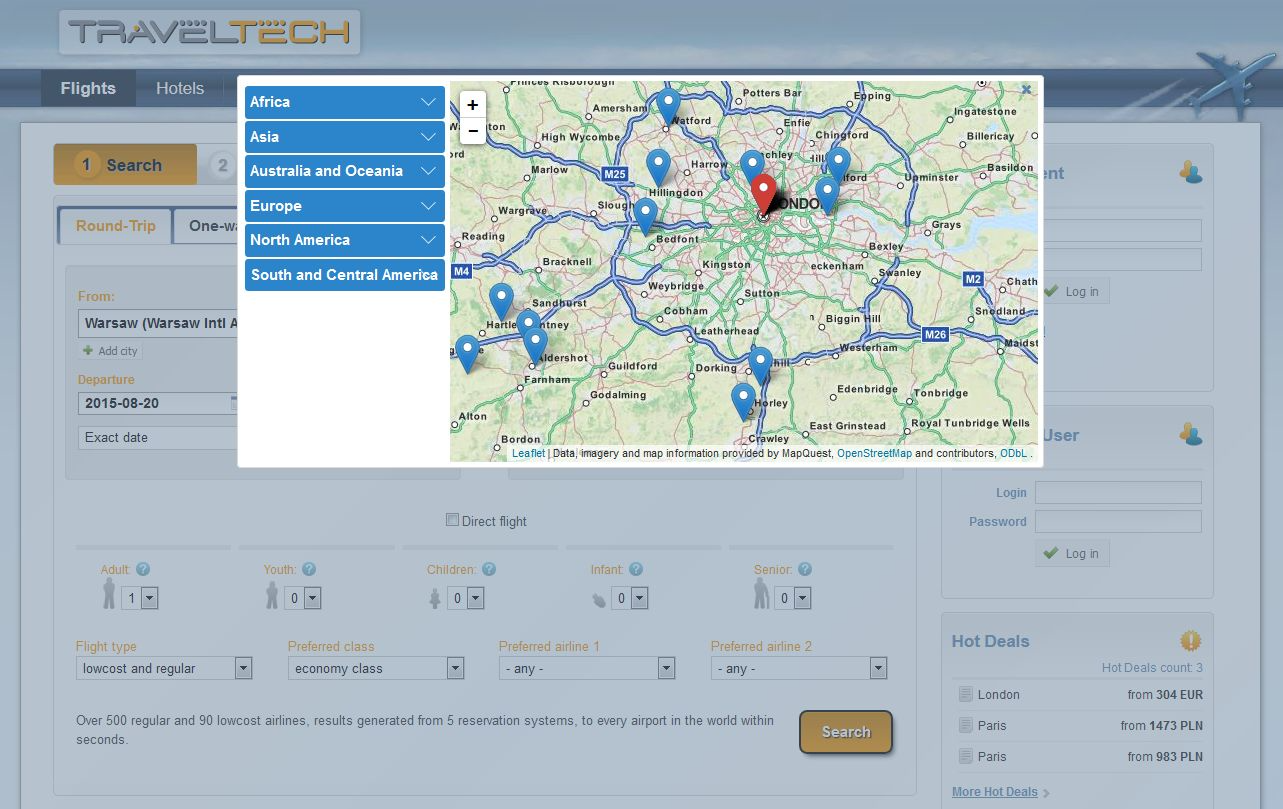Expand the Europe region list

tap(345, 206)
